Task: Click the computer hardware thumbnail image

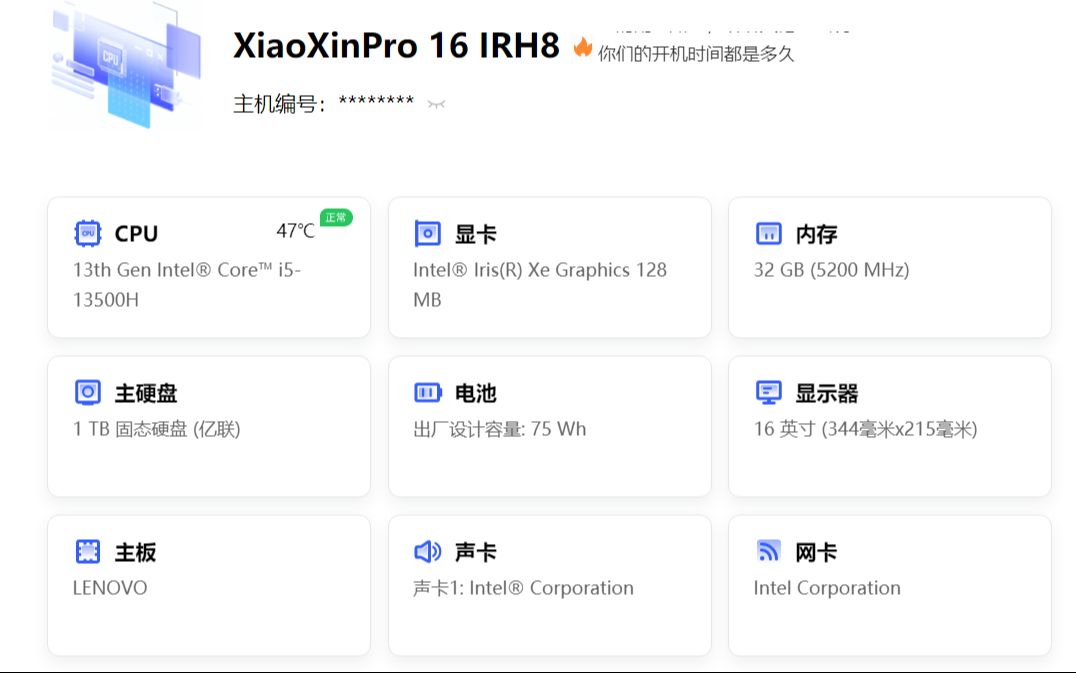Action: coord(125,64)
